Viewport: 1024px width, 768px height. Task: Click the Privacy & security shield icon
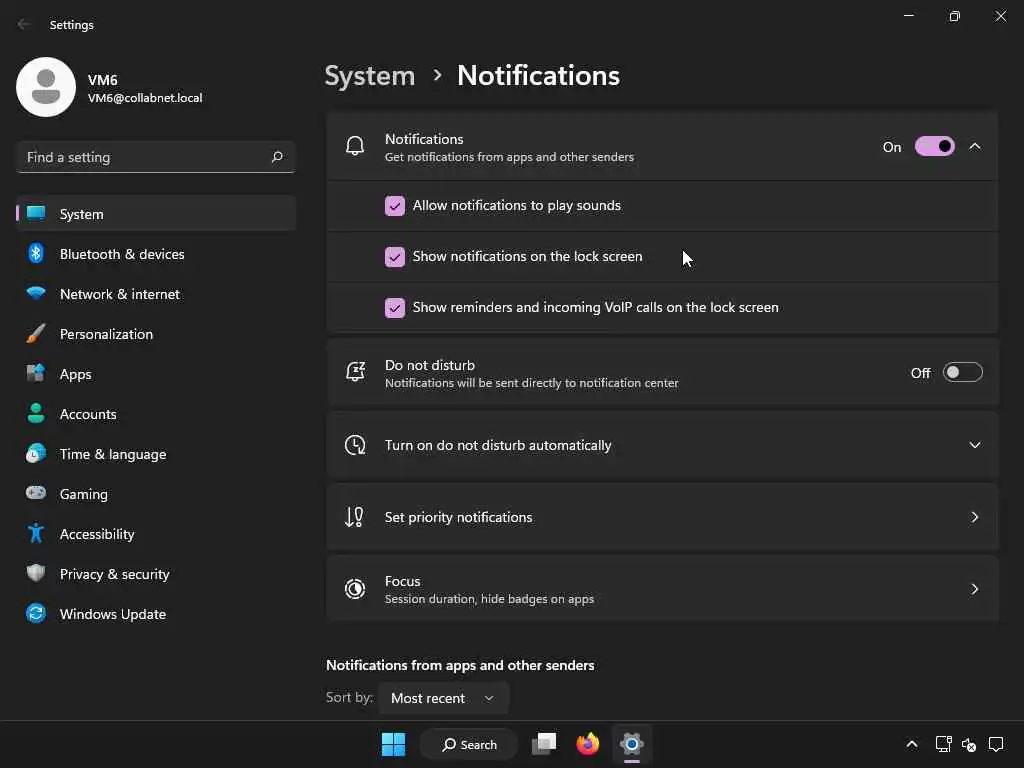pyautogui.click(x=36, y=574)
